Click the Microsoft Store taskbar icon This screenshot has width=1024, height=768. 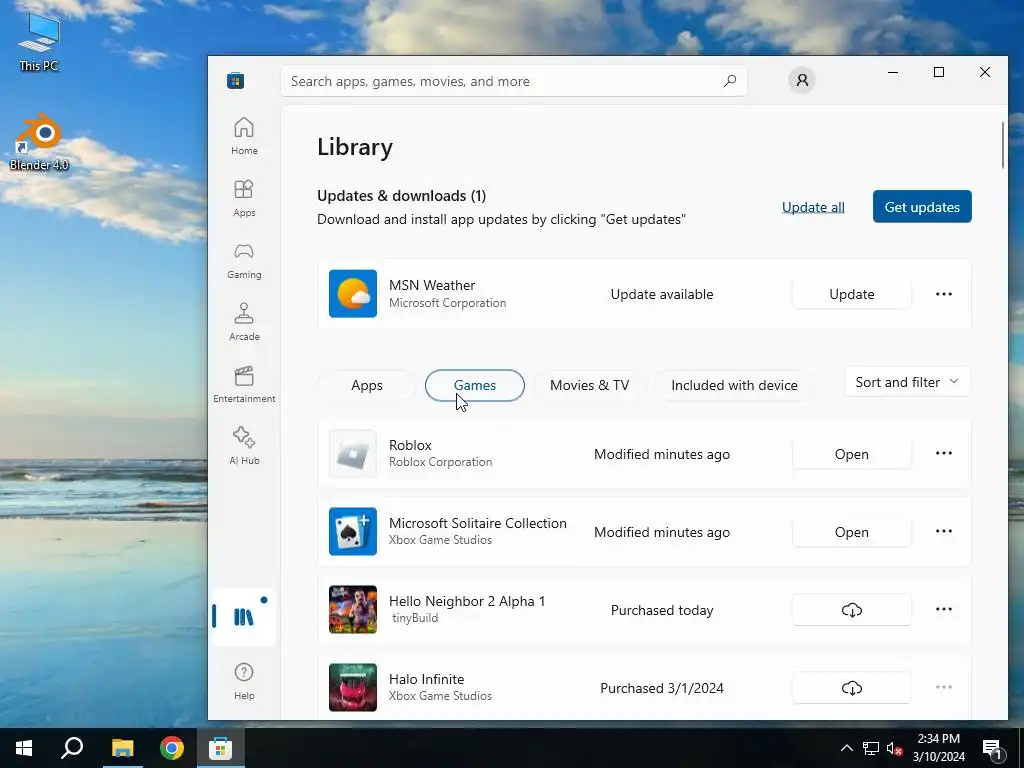point(221,748)
